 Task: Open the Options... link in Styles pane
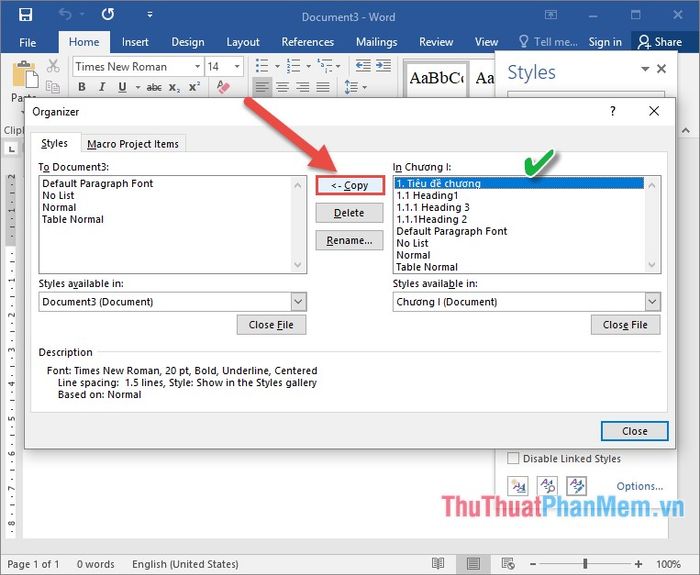coord(639,486)
